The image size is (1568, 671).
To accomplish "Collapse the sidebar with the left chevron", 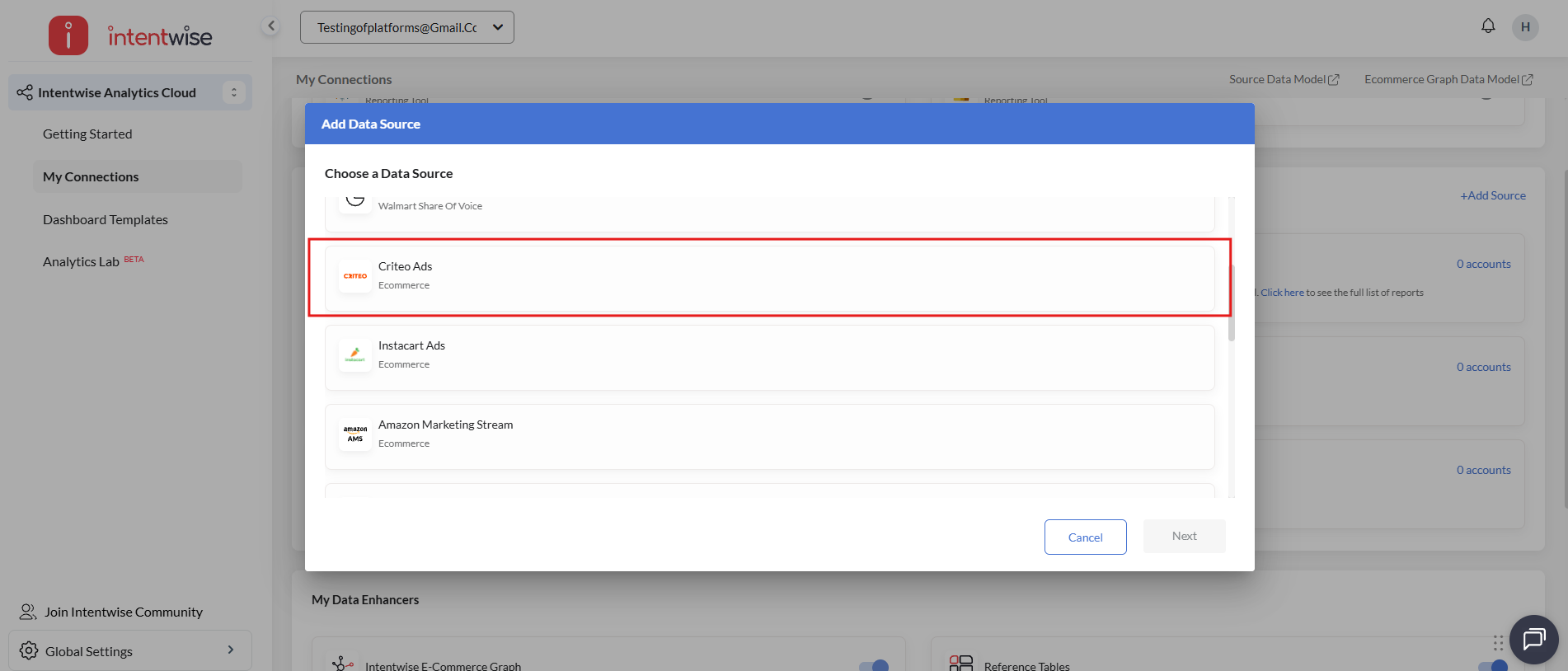I will (270, 26).
